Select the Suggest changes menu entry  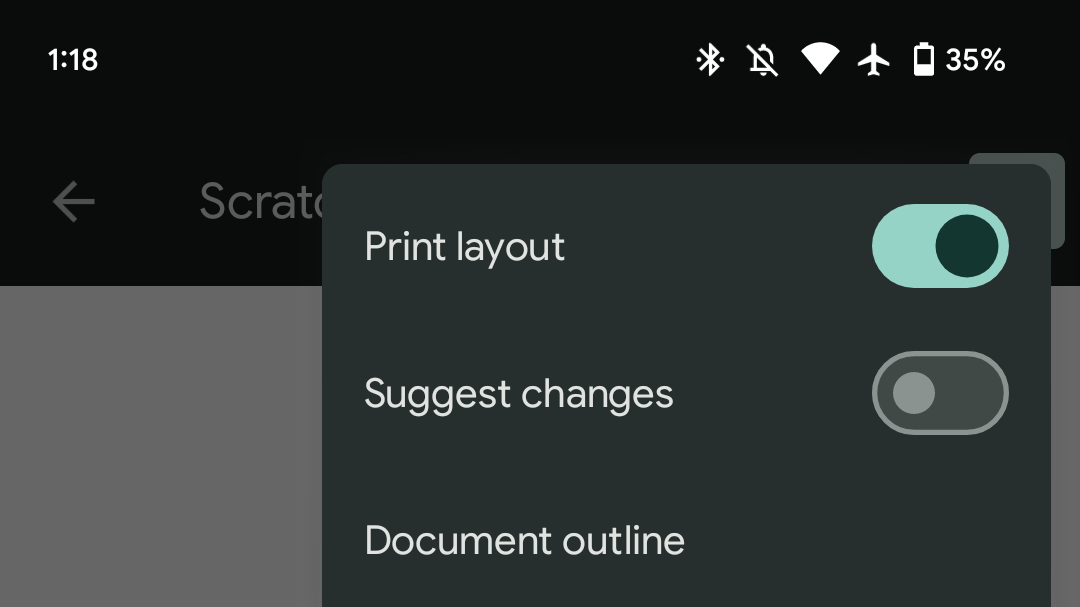[x=518, y=393]
